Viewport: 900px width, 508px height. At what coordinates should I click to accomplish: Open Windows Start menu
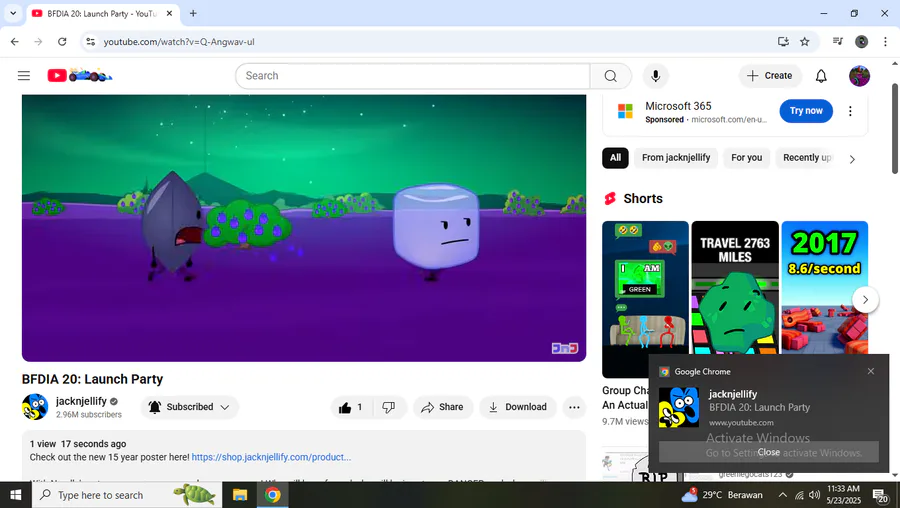[x=15, y=495]
